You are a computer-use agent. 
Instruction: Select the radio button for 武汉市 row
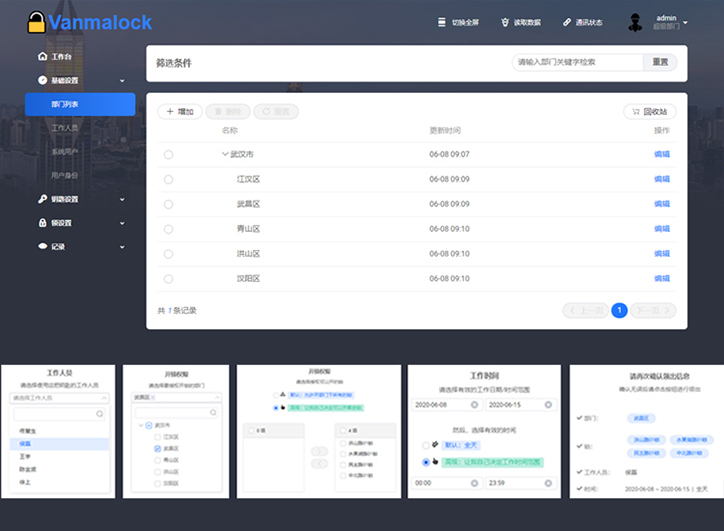[168, 155]
